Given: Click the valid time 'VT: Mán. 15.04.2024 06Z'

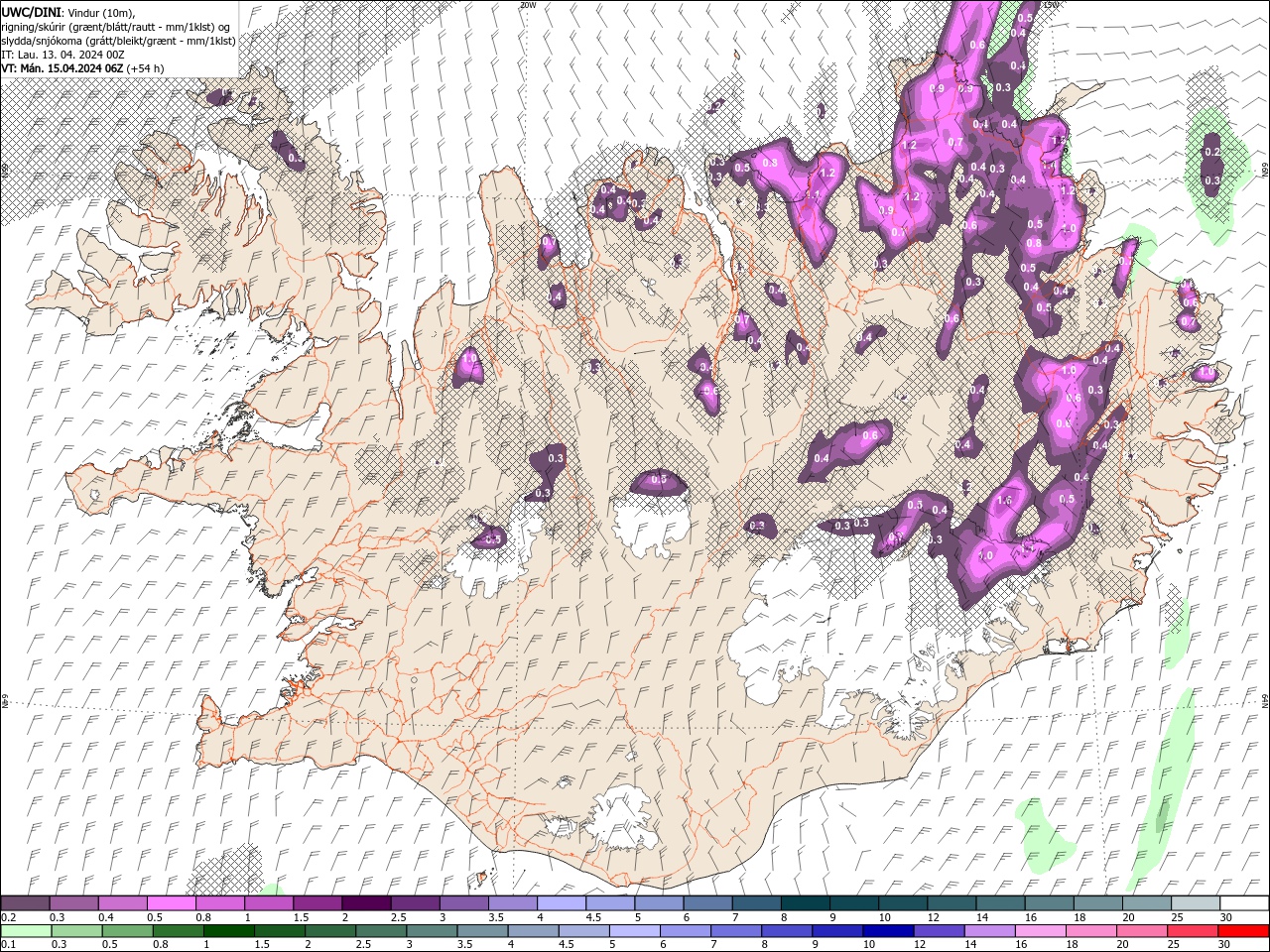Looking at the screenshot, I should point(63,68).
